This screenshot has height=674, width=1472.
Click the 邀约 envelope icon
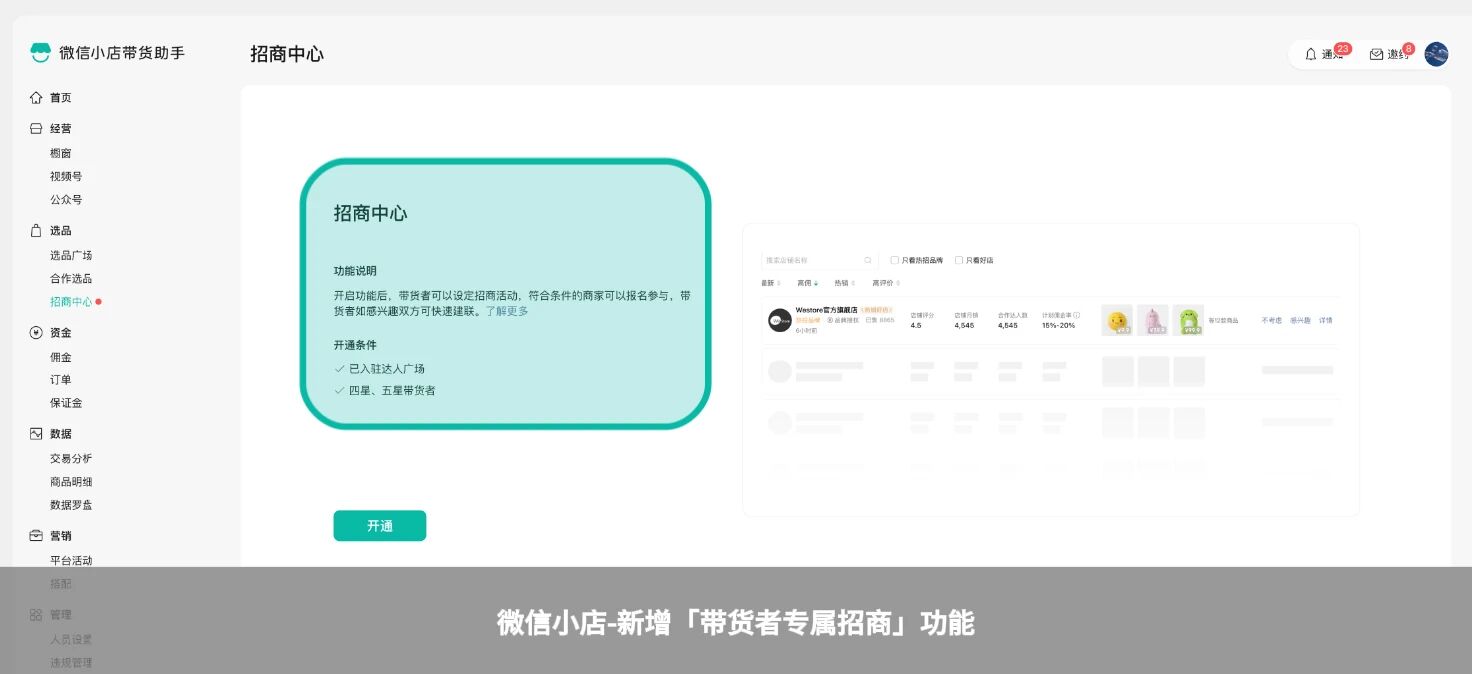[1376, 54]
